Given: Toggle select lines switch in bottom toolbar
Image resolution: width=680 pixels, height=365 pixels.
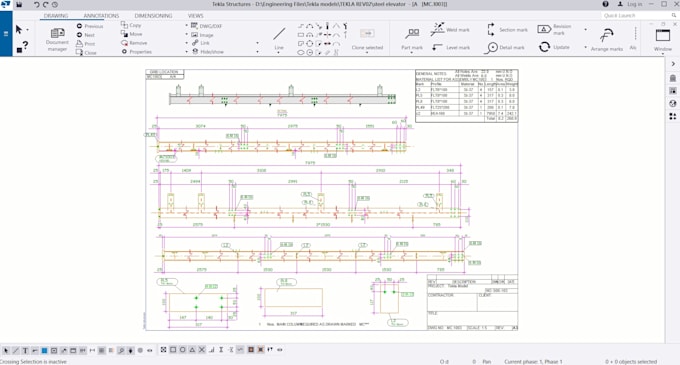Looking at the screenshot, I should tap(16, 350).
